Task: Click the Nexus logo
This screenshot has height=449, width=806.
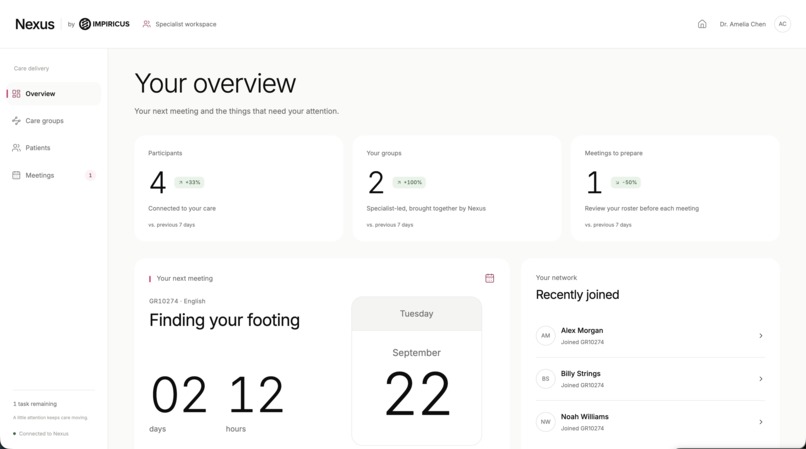Action: click(34, 24)
